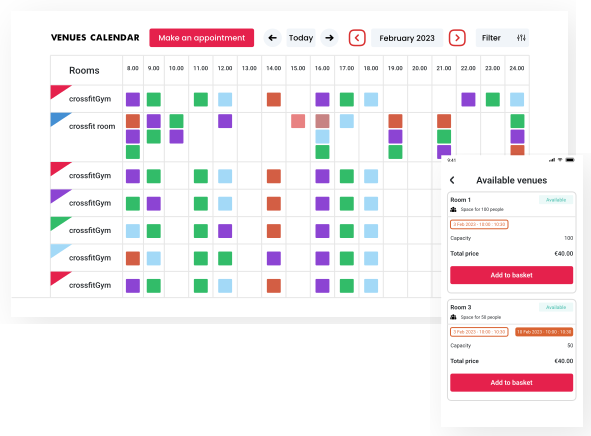
Task: Open light blue 8.00 booking in green-flag row
Action: click(133, 231)
